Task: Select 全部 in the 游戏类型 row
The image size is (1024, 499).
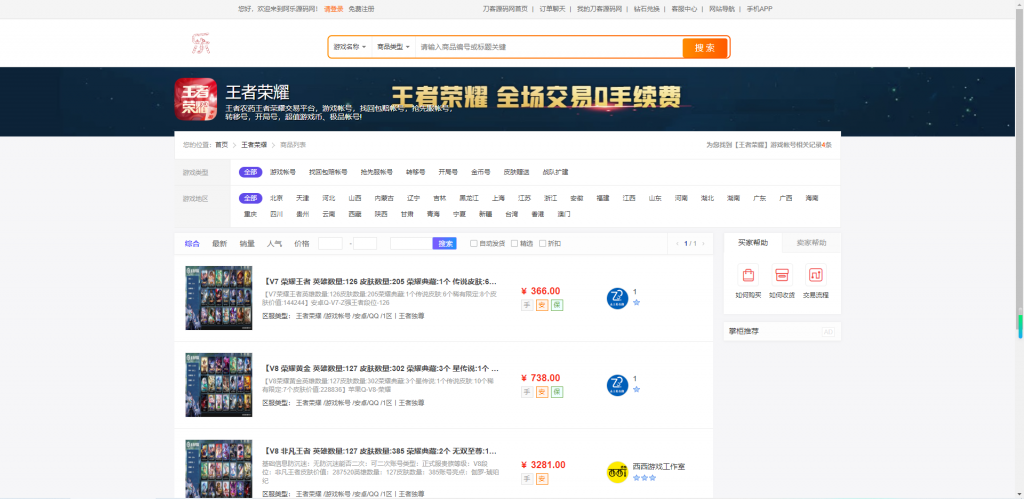Action: (250, 172)
